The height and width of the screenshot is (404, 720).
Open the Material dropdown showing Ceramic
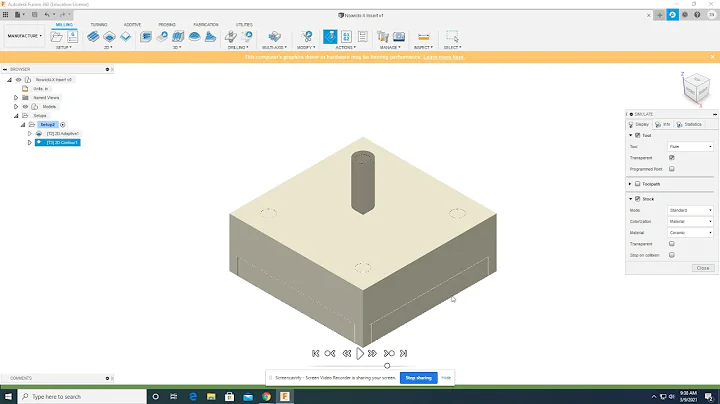tap(690, 233)
